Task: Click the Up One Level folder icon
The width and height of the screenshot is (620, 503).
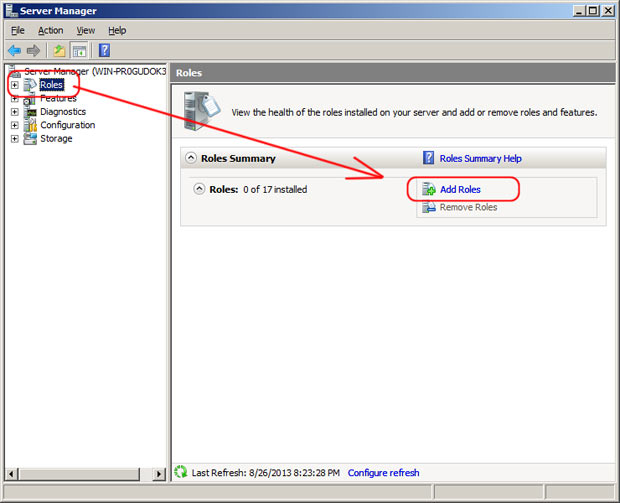Action: [x=59, y=51]
